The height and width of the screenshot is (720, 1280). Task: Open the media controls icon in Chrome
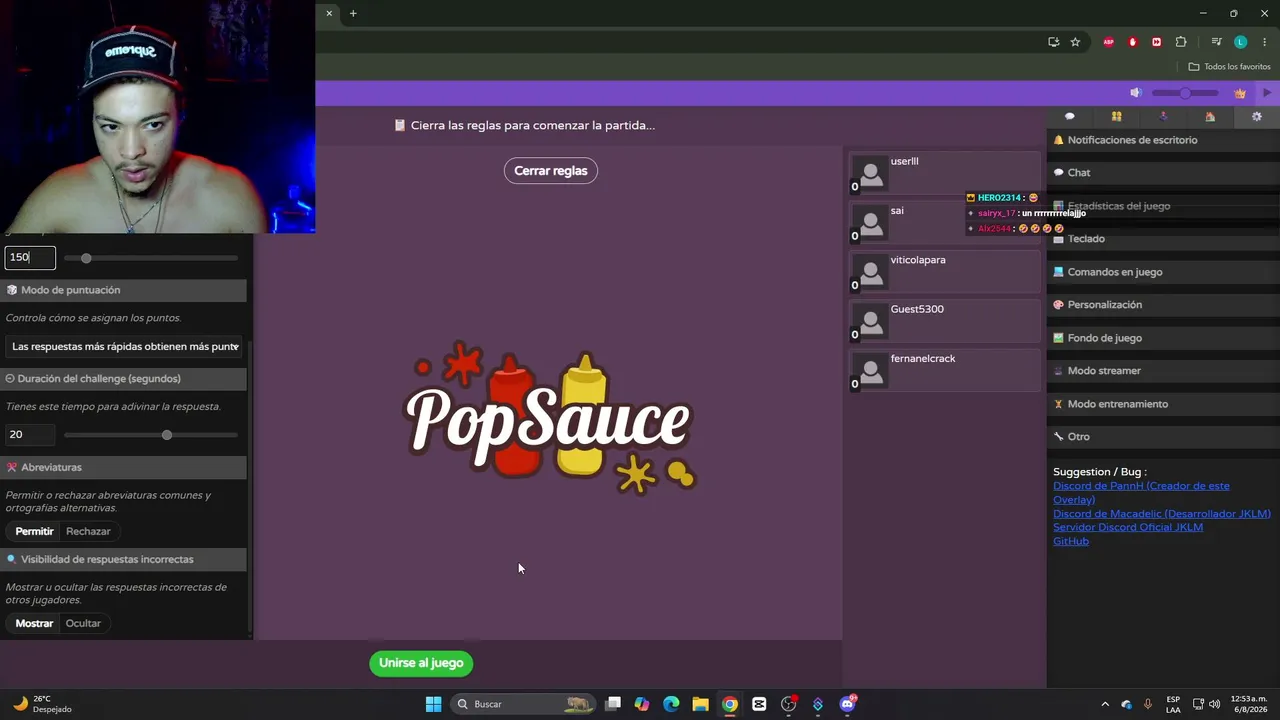pos(1216,42)
